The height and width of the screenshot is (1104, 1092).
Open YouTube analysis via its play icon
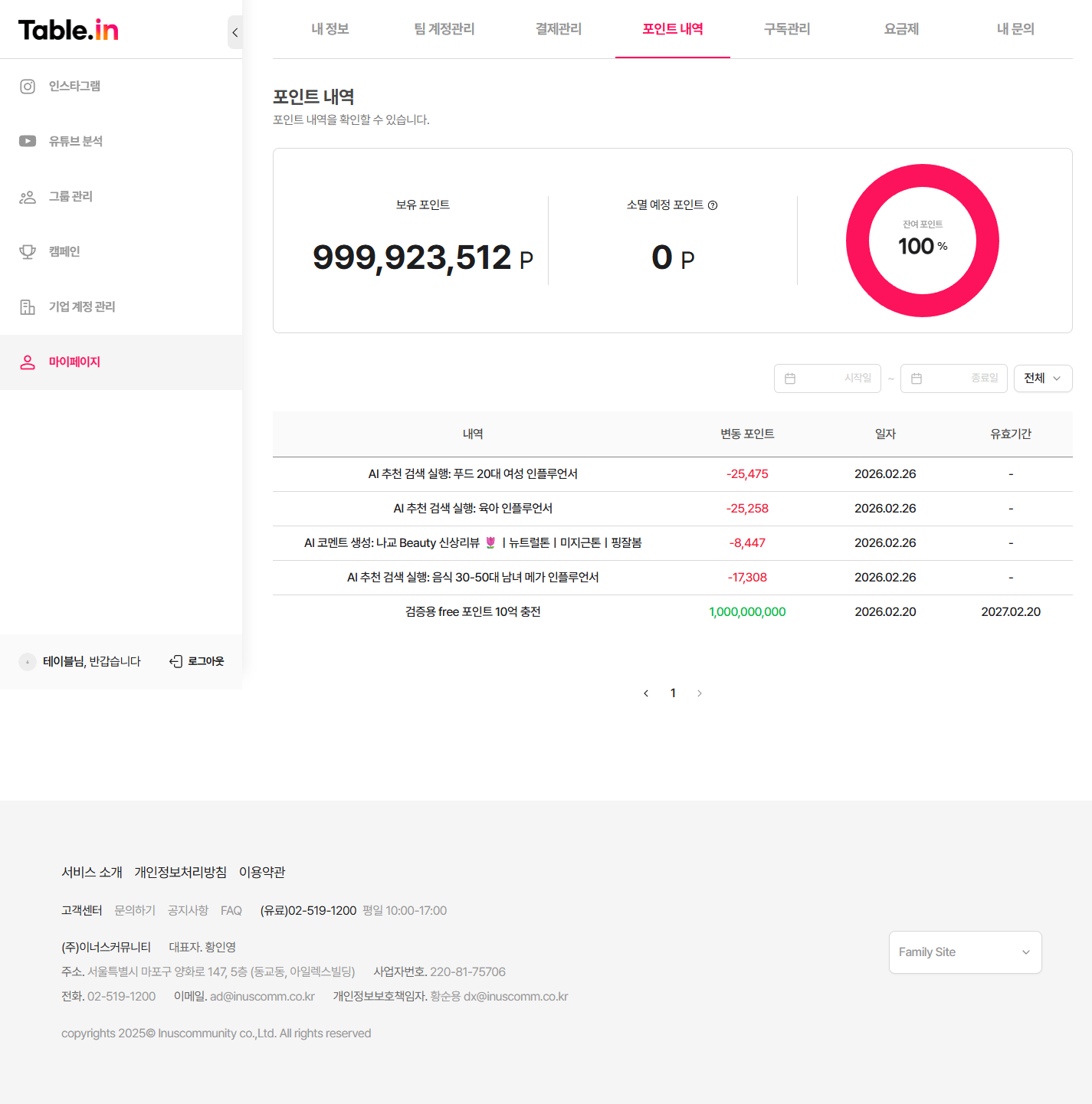point(28,141)
